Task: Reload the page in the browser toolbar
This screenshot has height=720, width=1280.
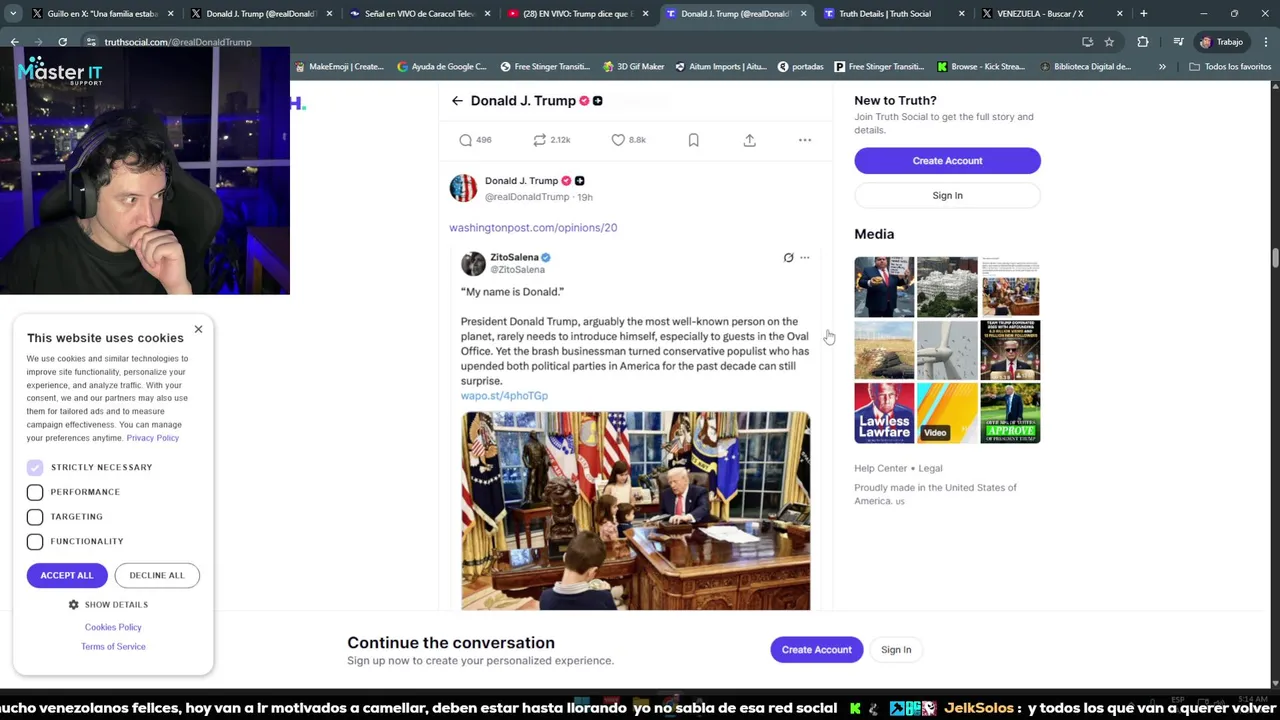Action: tap(62, 42)
